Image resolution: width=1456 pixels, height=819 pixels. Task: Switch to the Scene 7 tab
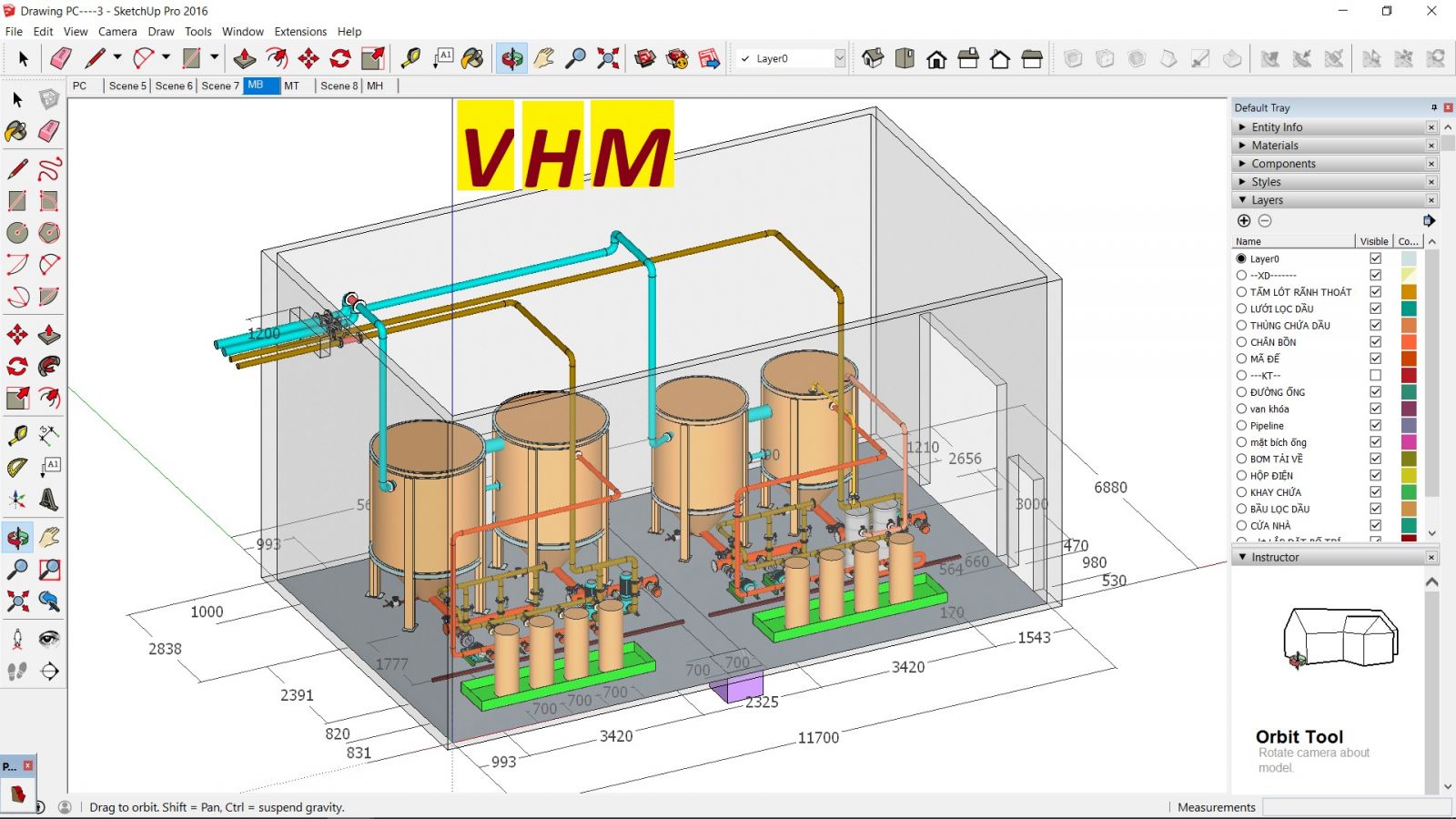(x=219, y=86)
